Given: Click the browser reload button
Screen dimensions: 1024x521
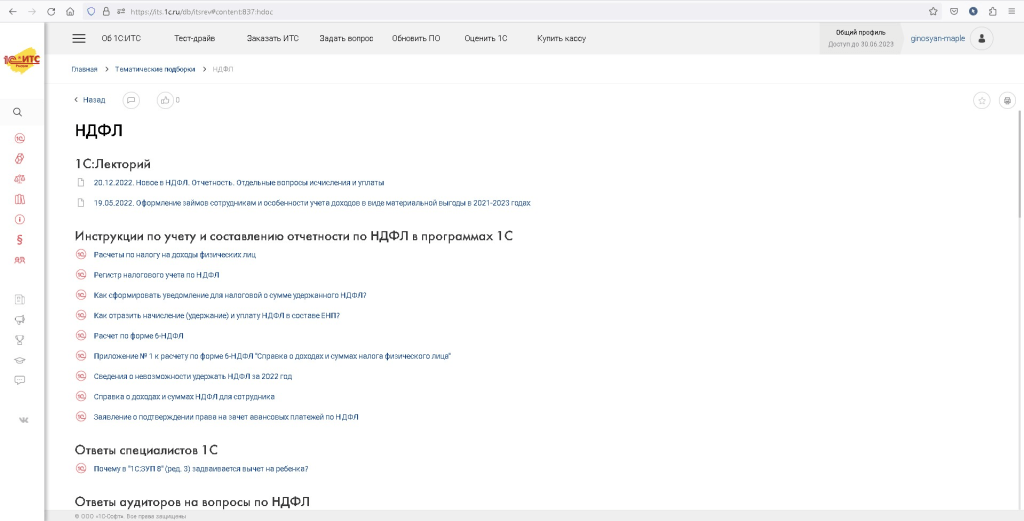Looking at the screenshot, I should [x=51, y=11].
